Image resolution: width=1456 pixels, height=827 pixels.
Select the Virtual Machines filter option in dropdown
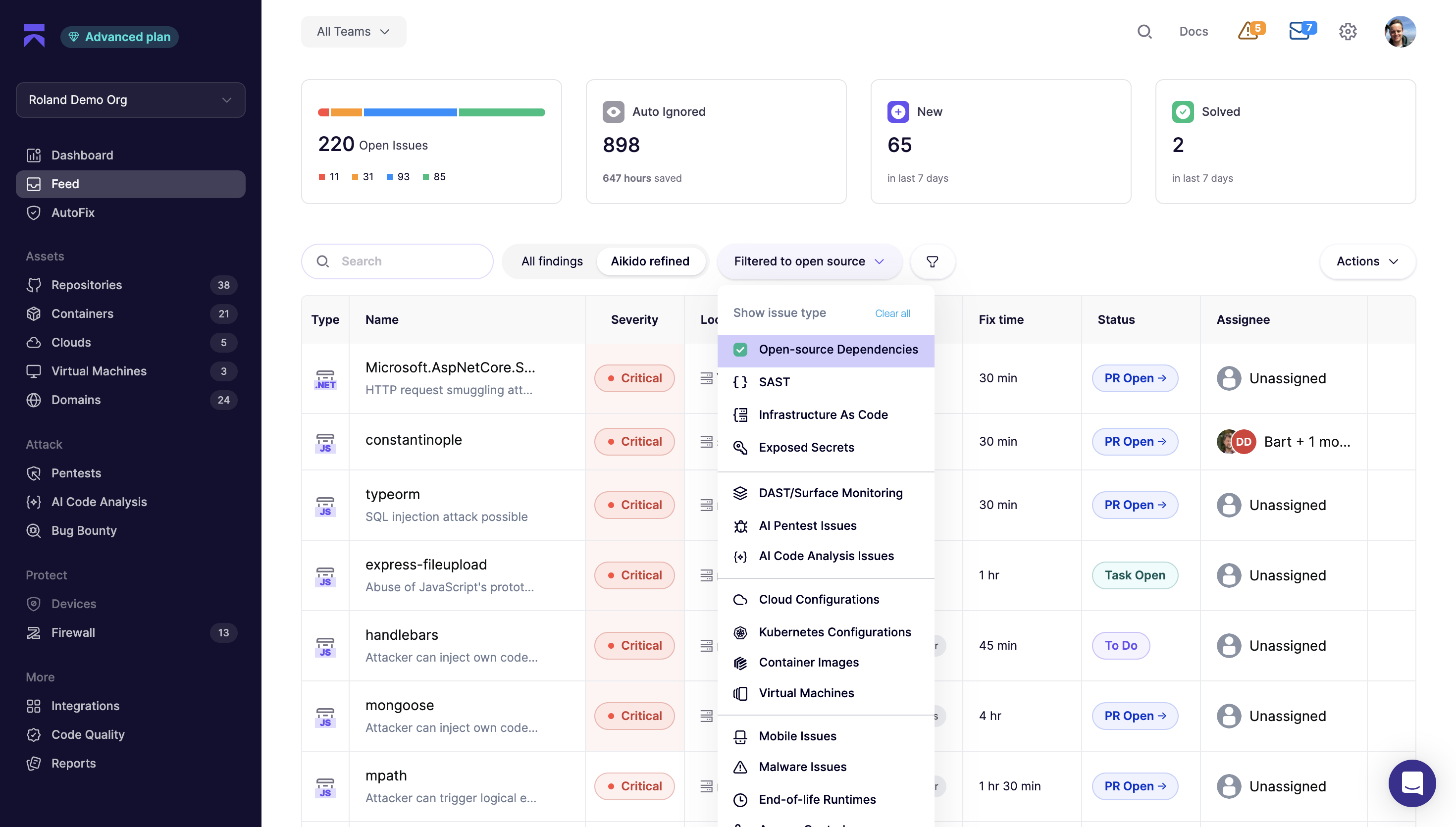(826, 693)
